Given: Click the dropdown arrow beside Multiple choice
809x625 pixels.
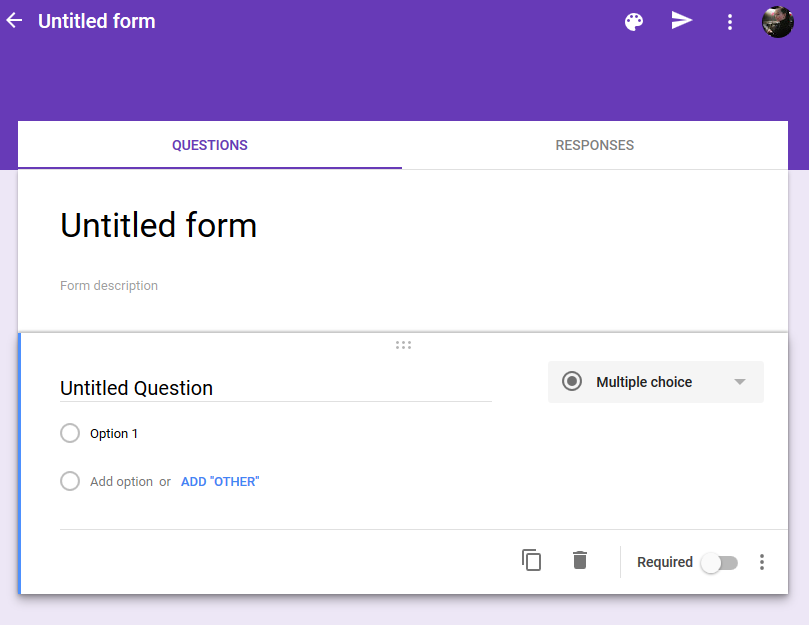Looking at the screenshot, I should [740, 382].
